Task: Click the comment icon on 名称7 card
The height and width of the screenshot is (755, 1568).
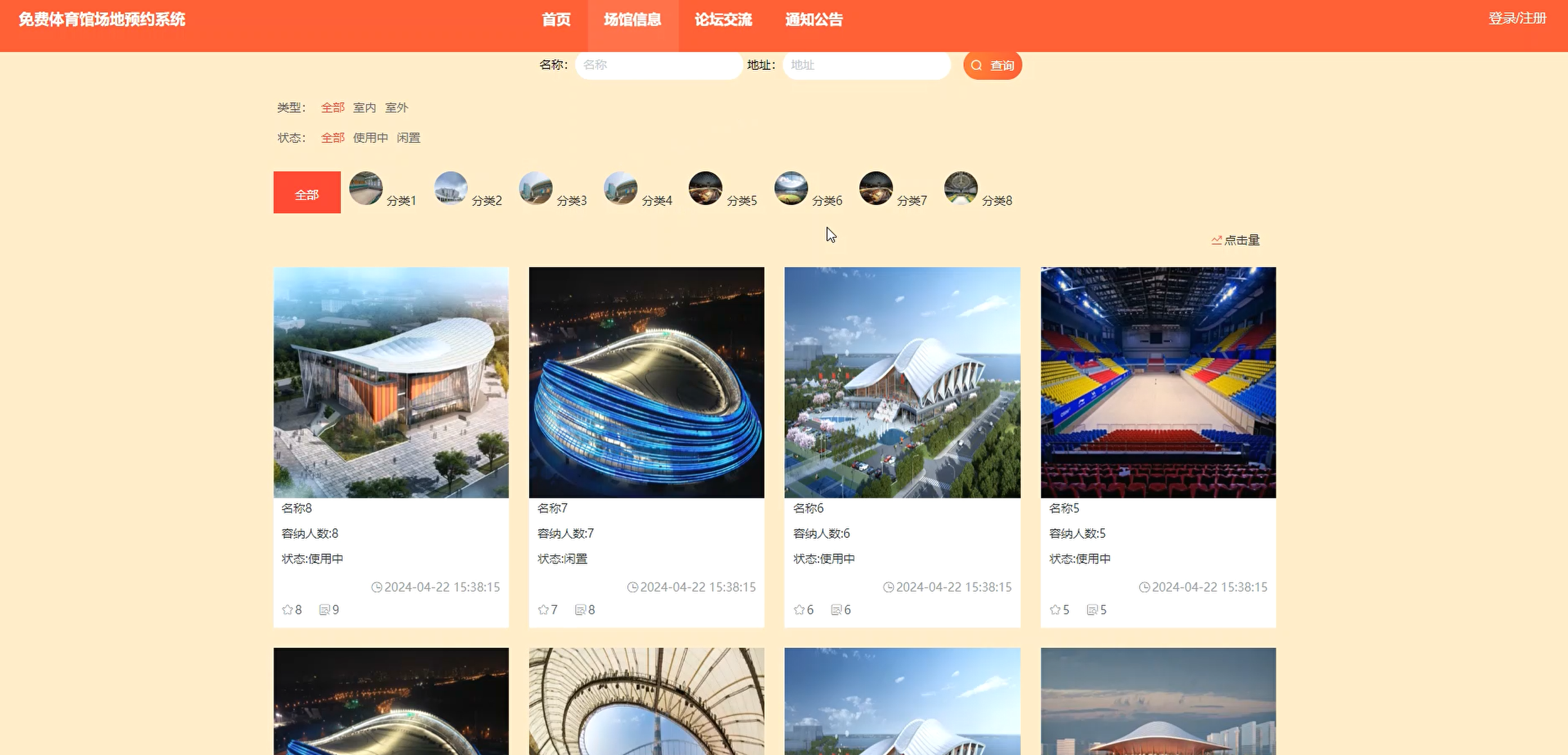Action: click(x=580, y=609)
